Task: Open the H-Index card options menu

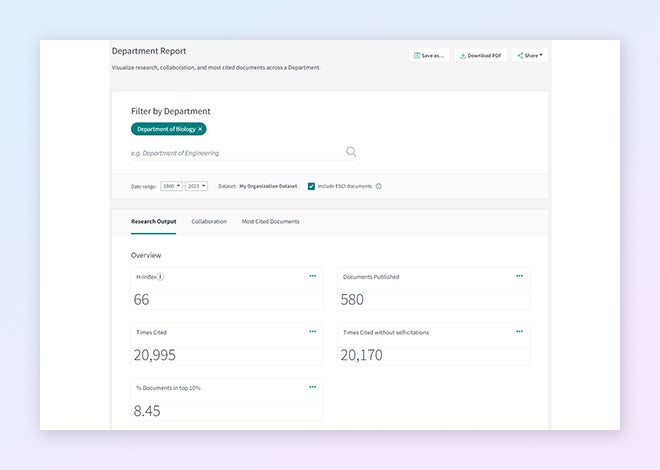Action: pos(312,276)
